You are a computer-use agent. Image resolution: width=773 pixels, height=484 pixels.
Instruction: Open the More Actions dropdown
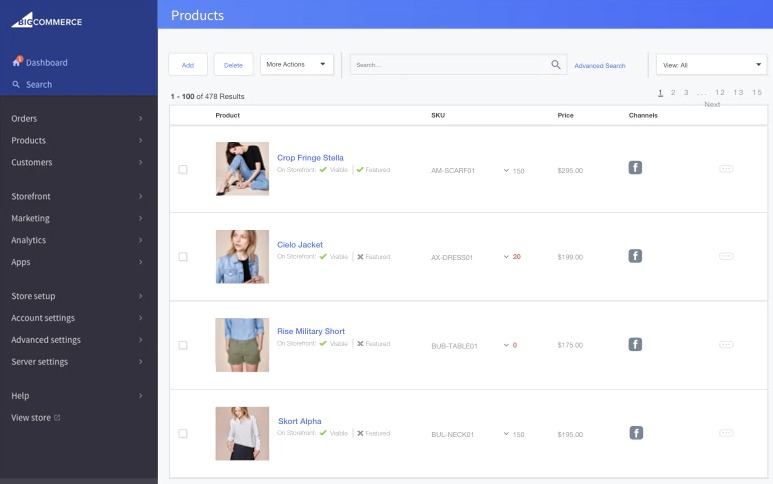pyautogui.click(x=297, y=64)
